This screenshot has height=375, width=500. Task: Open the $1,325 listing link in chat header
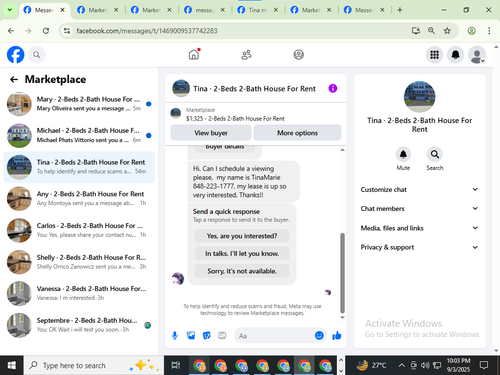(235, 119)
